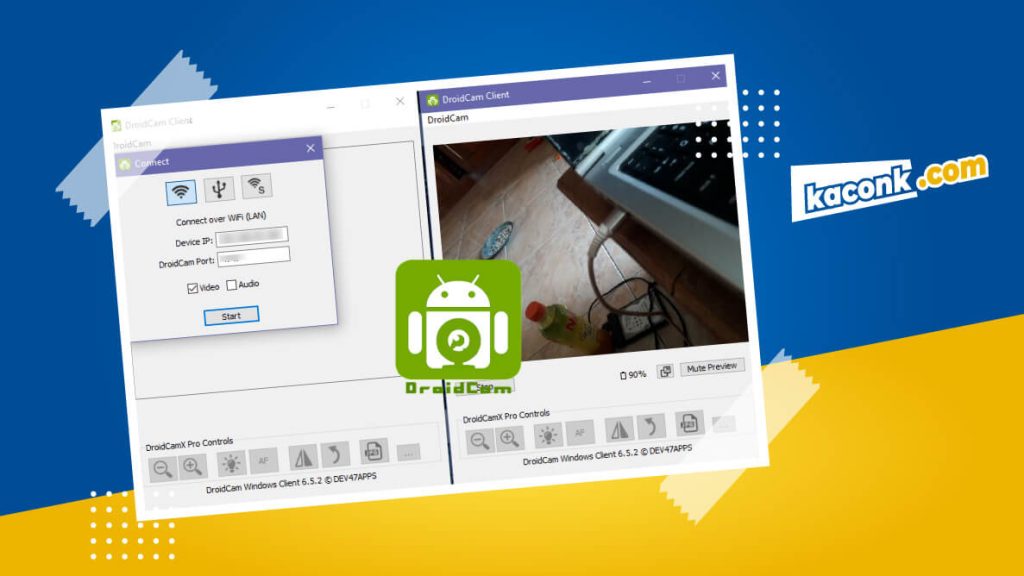Rotate the video in the preview window
This screenshot has height=576, width=1024.
coord(651,426)
